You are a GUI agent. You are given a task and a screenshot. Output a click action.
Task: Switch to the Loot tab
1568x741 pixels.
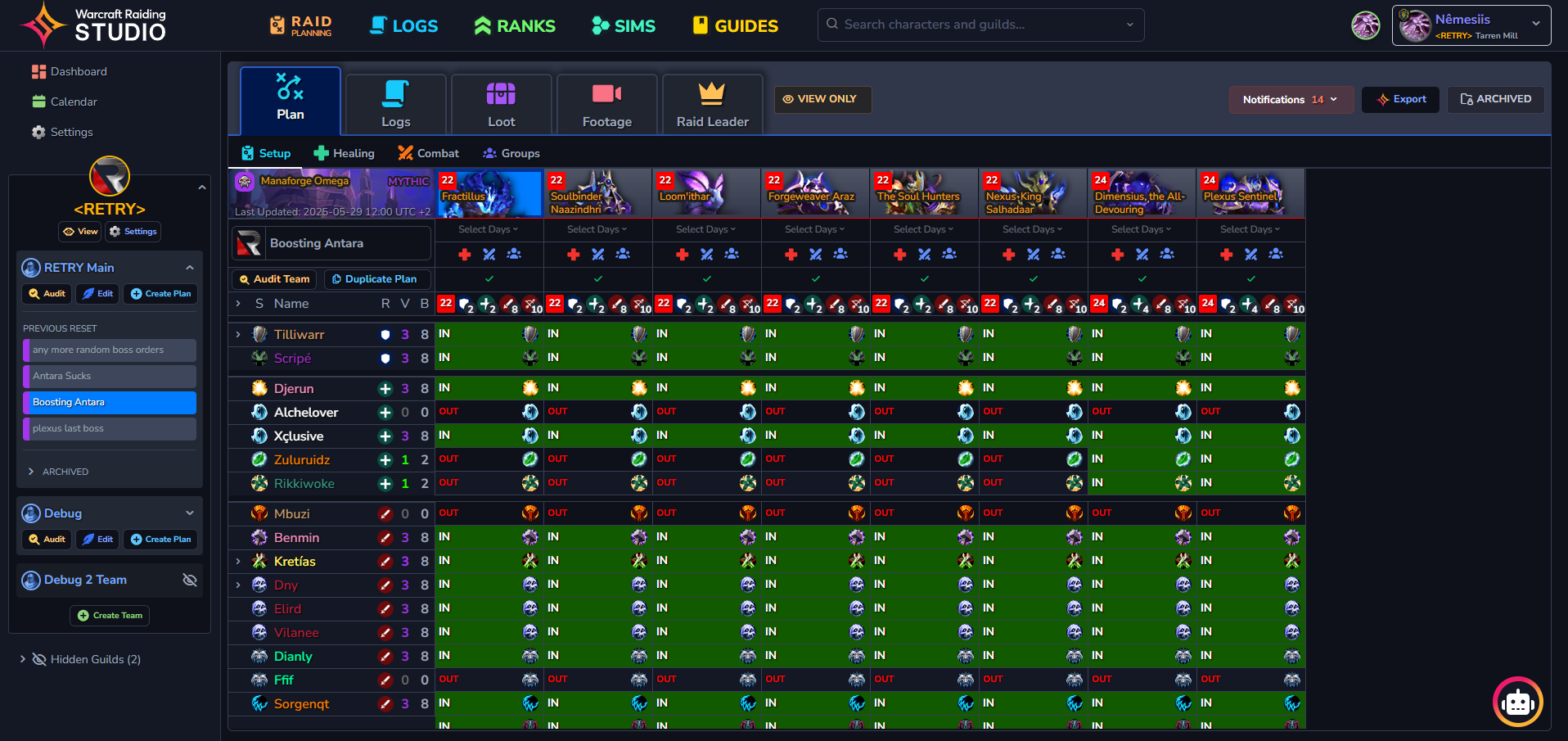[501, 104]
